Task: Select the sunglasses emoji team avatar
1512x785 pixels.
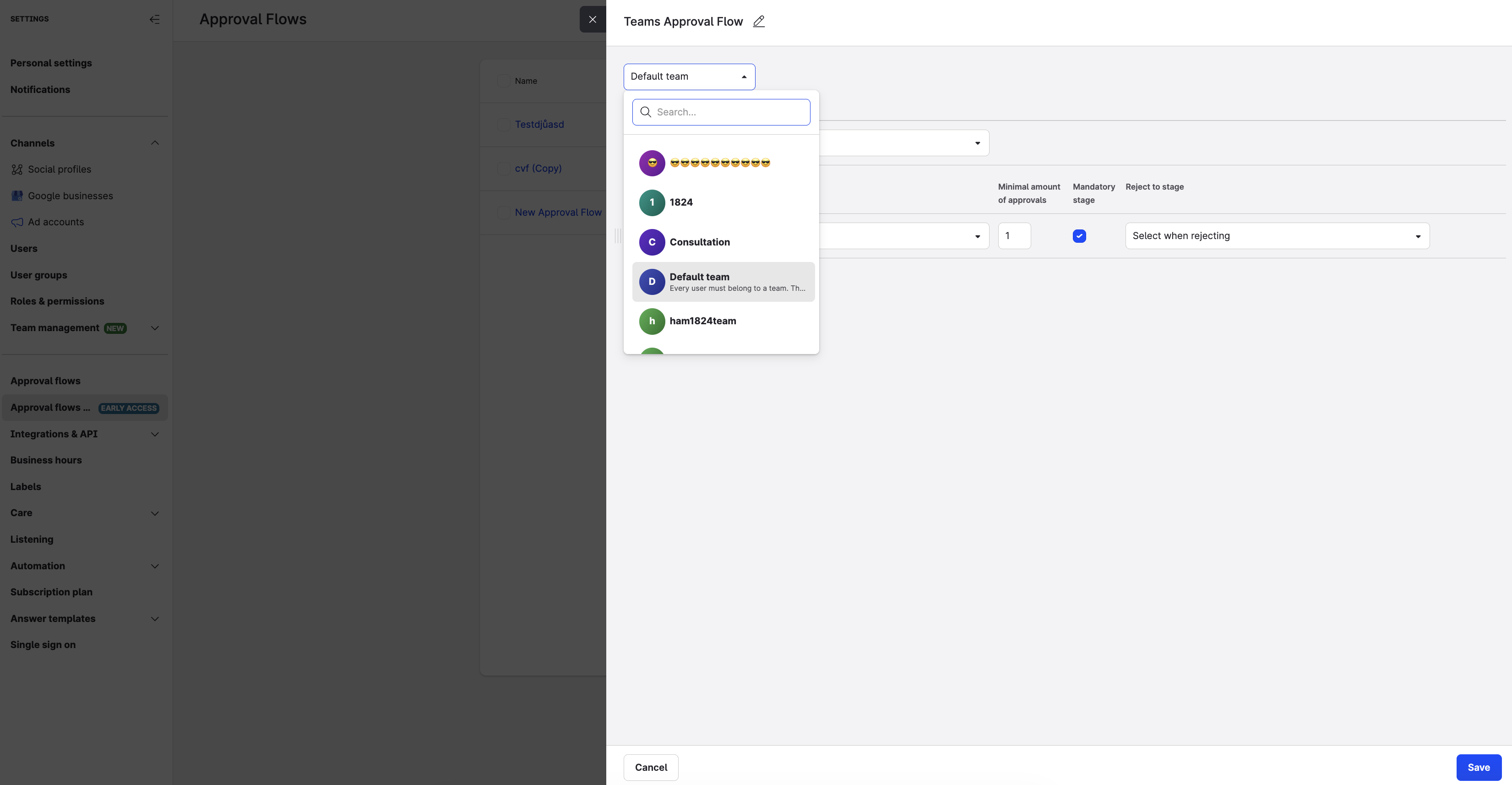Action: click(652, 163)
